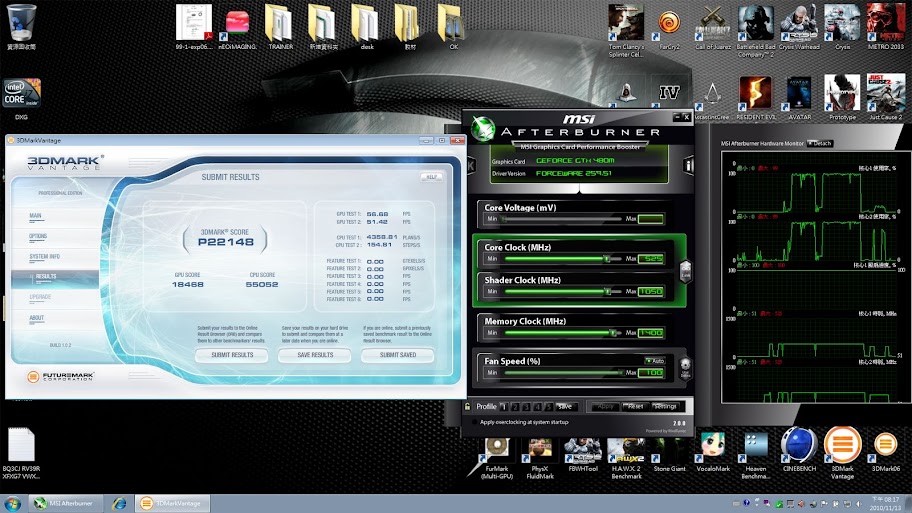912x513 pixels.
Task: Open the ABOUT section in 3DMark Vantage
Action: point(37,318)
